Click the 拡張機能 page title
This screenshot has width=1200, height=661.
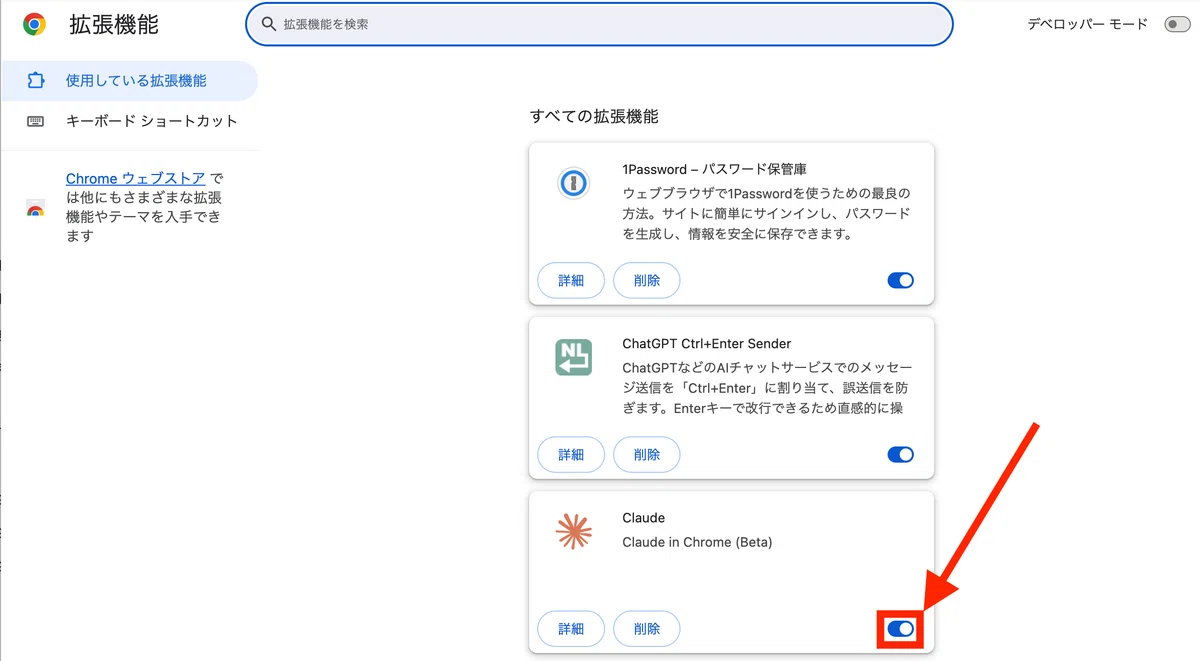114,25
